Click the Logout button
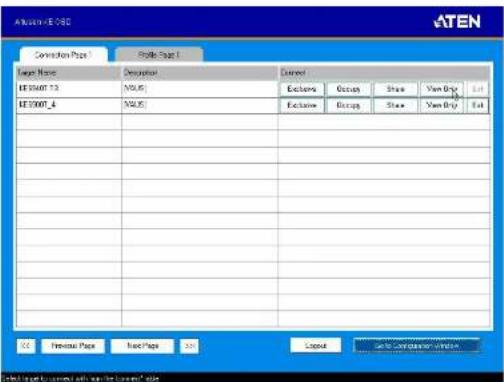This screenshot has height=382, width=504. pos(316,345)
